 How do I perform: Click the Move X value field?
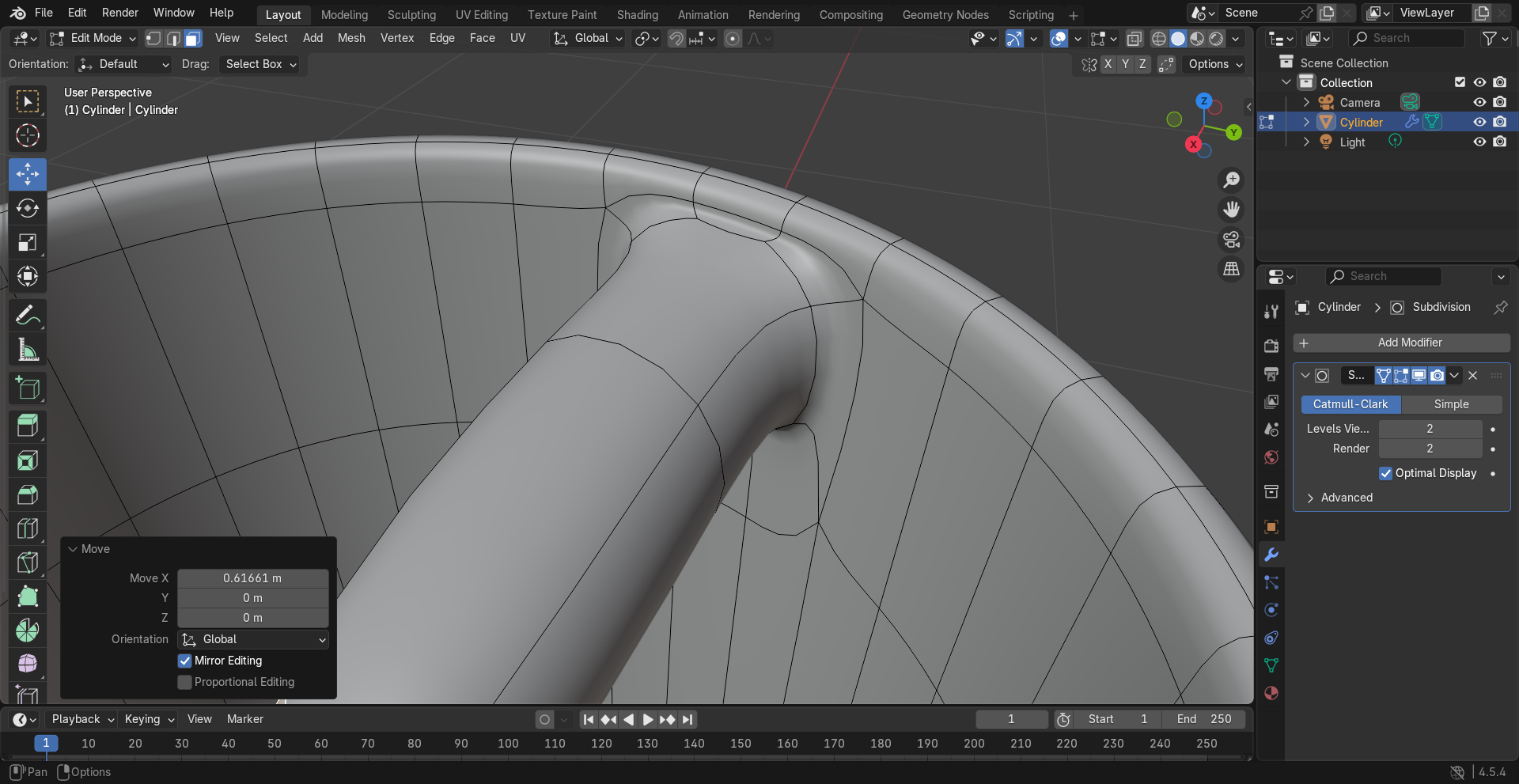click(x=253, y=578)
